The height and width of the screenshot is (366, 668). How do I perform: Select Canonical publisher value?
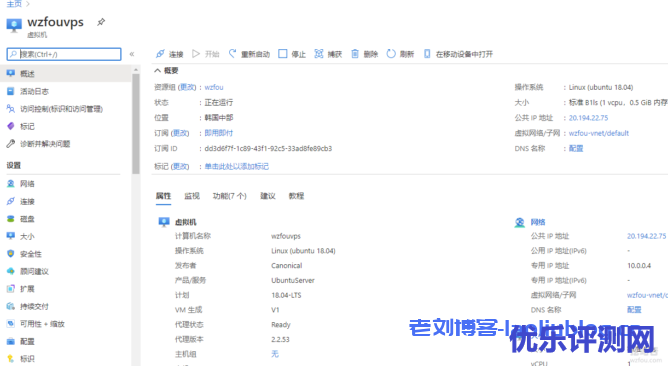287,265
